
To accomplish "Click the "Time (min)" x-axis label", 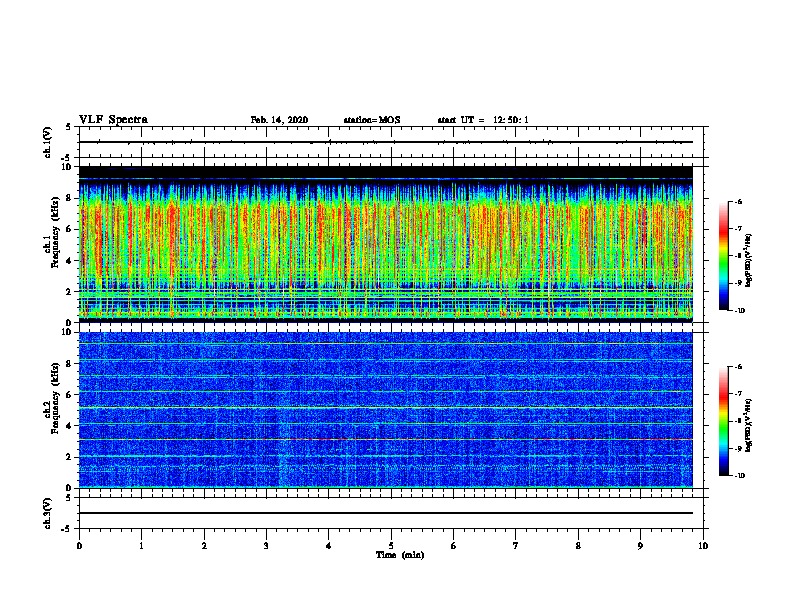I will point(400,555).
